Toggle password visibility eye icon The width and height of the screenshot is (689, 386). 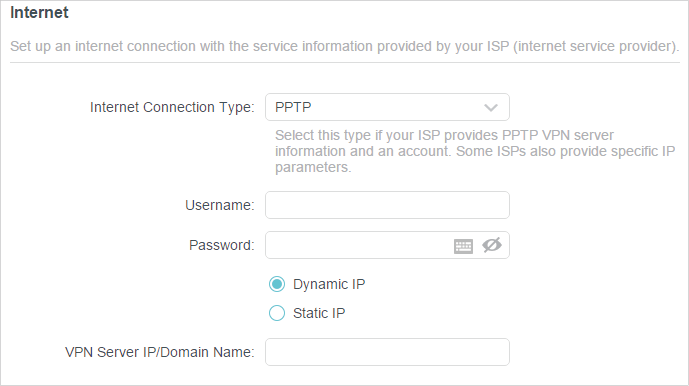click(x=492, y=245)
